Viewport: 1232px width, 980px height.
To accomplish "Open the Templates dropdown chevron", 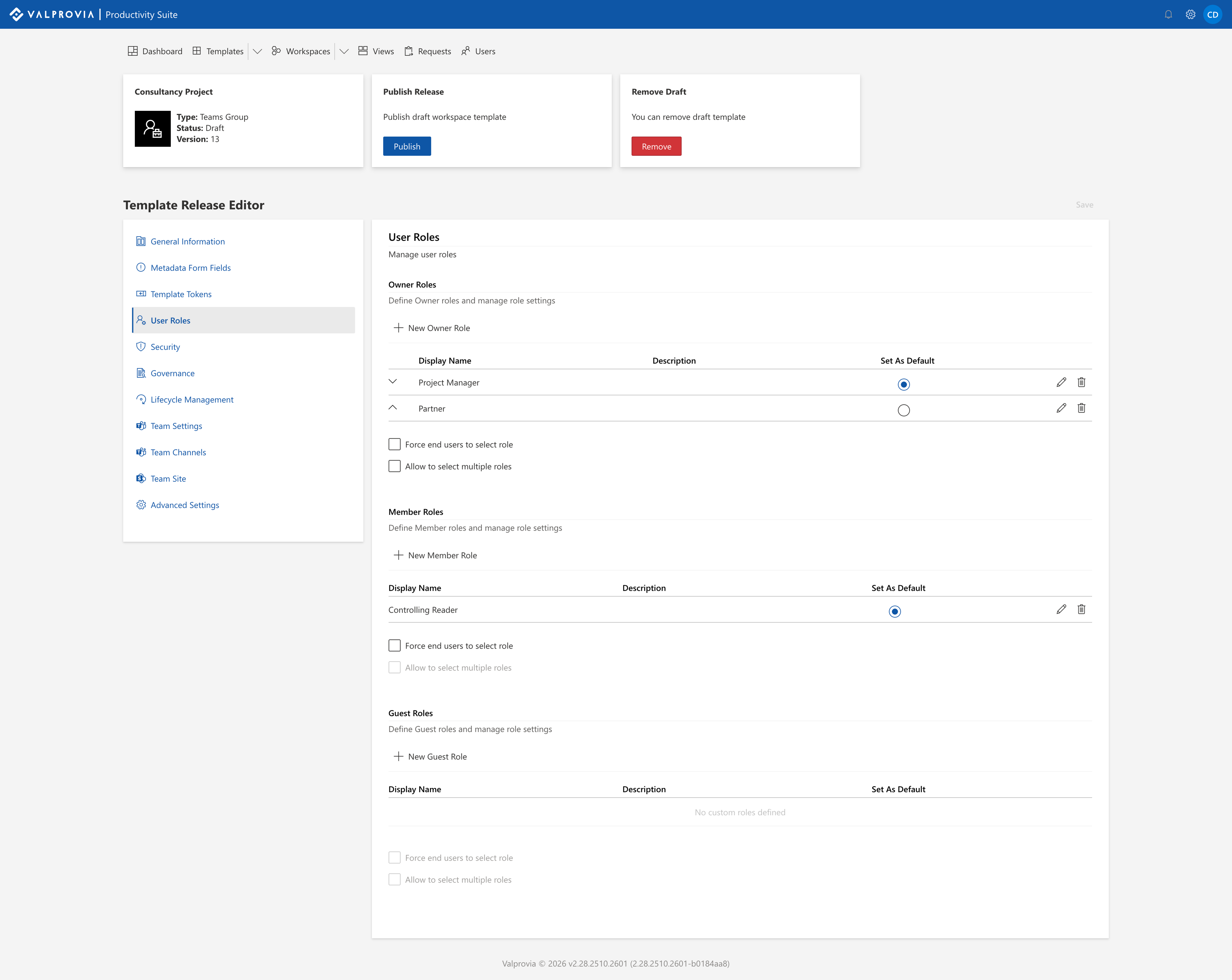I will (x=257, y=51).
